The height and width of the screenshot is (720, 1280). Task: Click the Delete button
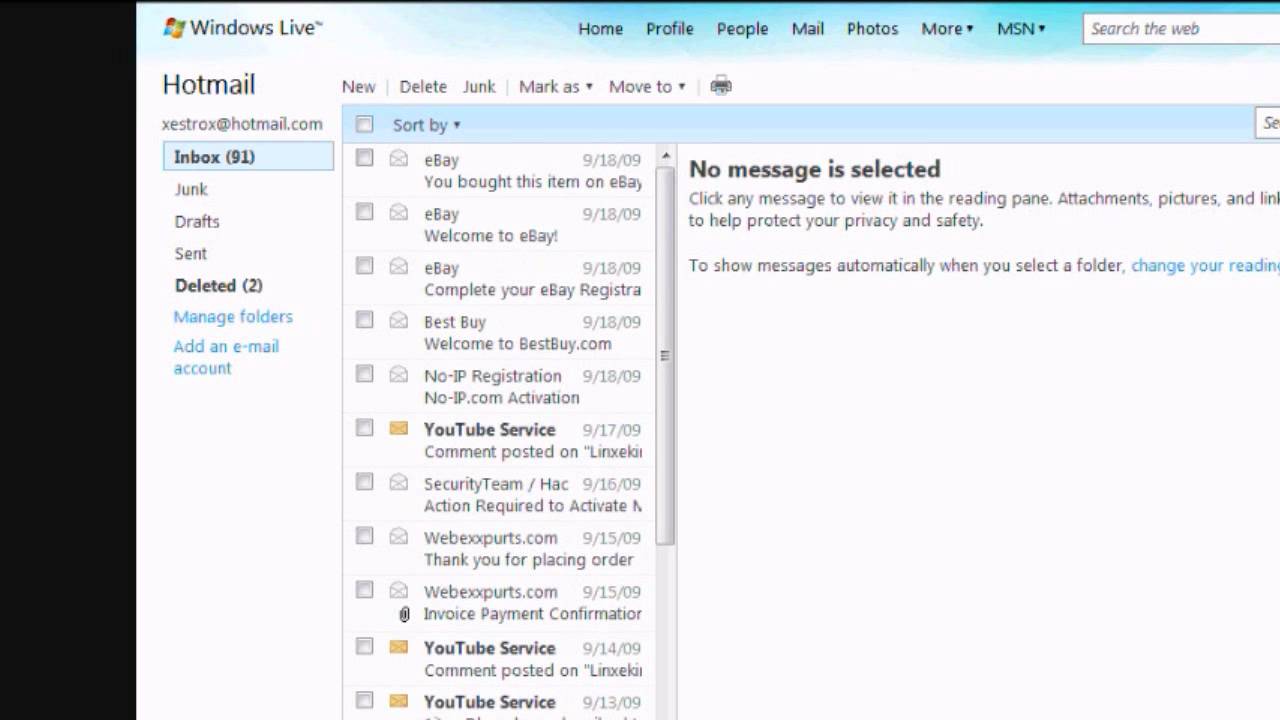point(423,87)
